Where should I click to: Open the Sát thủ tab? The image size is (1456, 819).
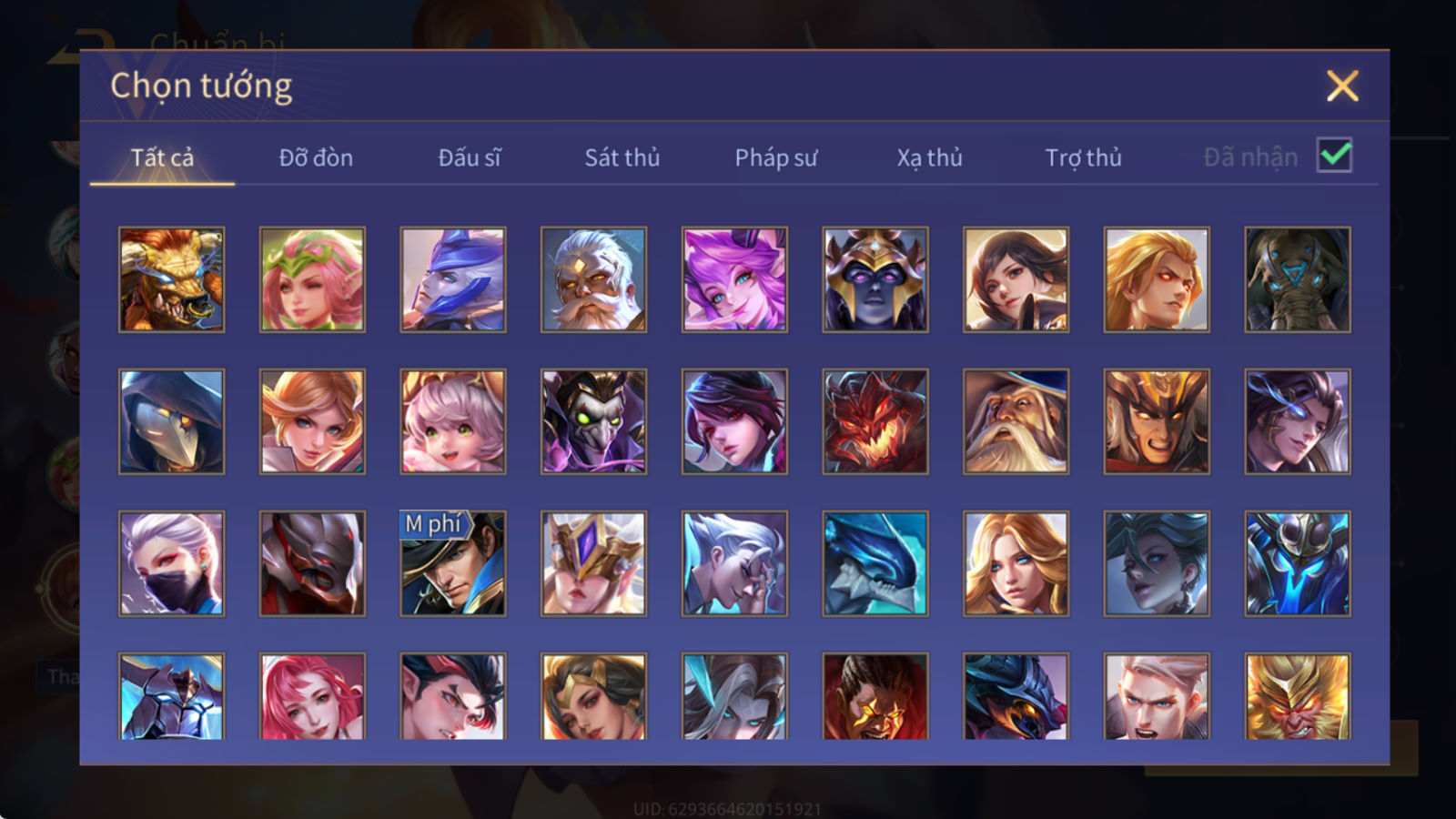(622, 157)
